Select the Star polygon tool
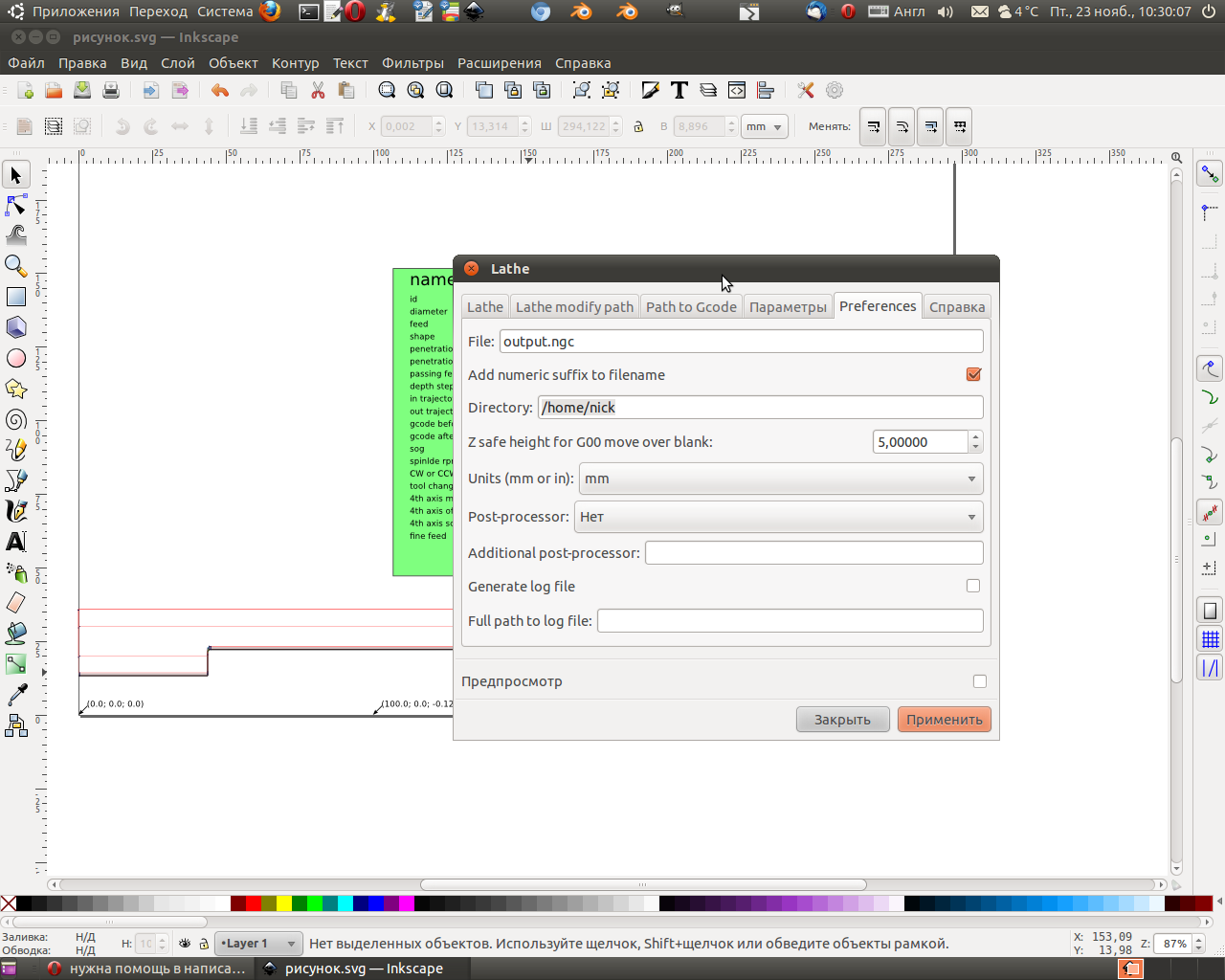This screenshot has height=980, width=1225. [16, 390]
